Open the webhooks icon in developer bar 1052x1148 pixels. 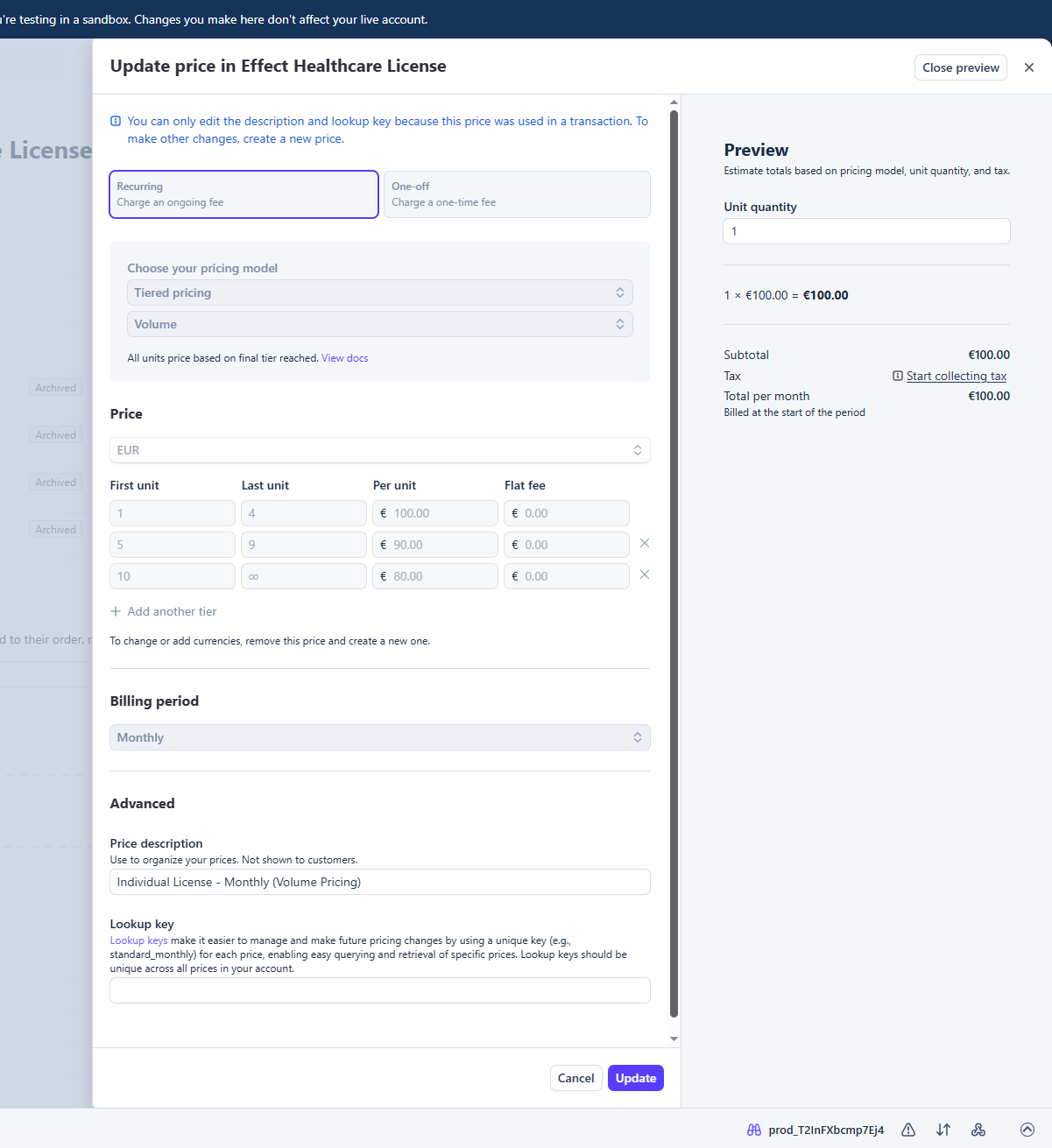coord(978,1130)
